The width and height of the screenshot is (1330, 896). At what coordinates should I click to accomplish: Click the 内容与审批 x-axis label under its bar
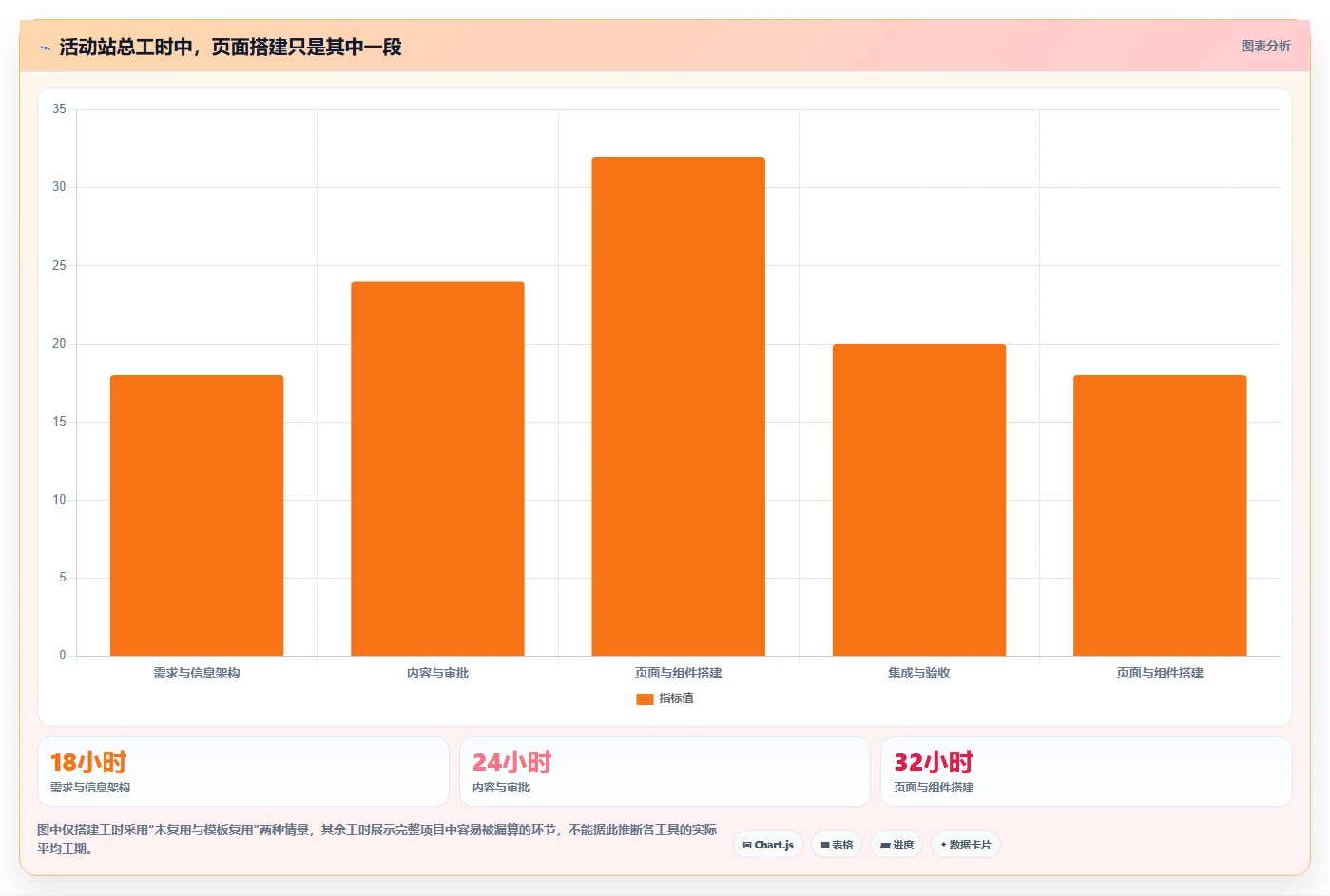pos(437,673)
